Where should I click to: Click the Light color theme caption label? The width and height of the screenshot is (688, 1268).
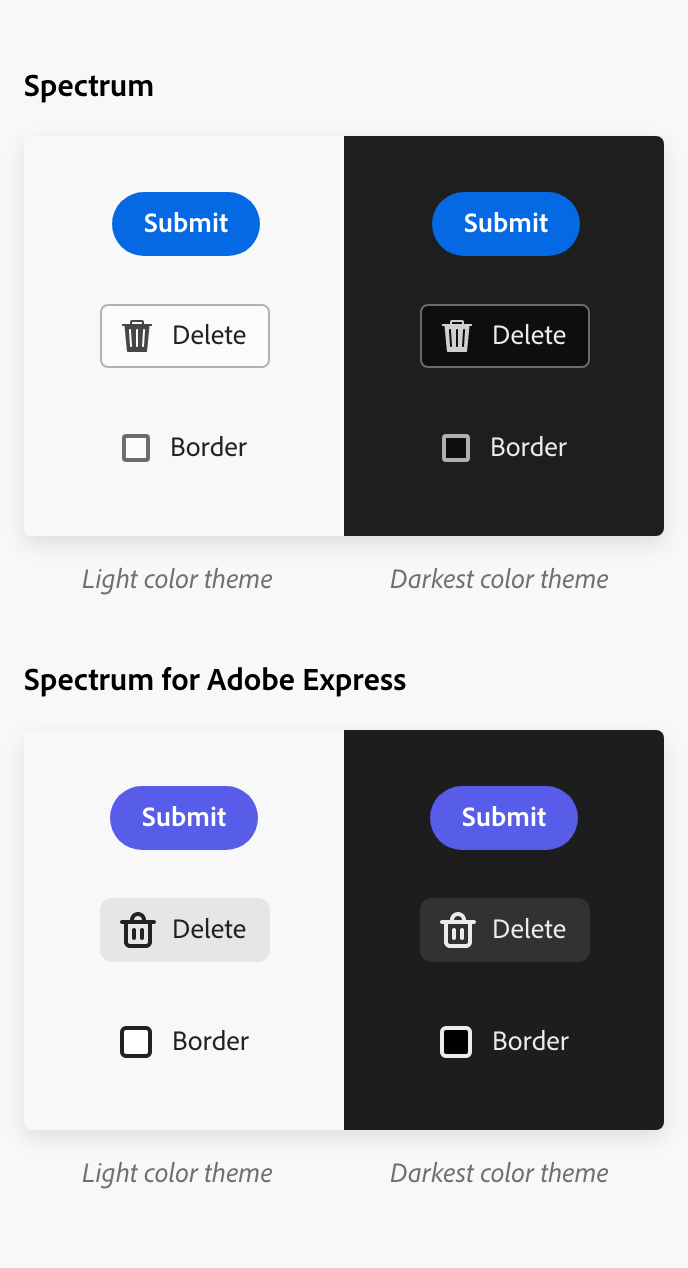click(x=177, y=579)
